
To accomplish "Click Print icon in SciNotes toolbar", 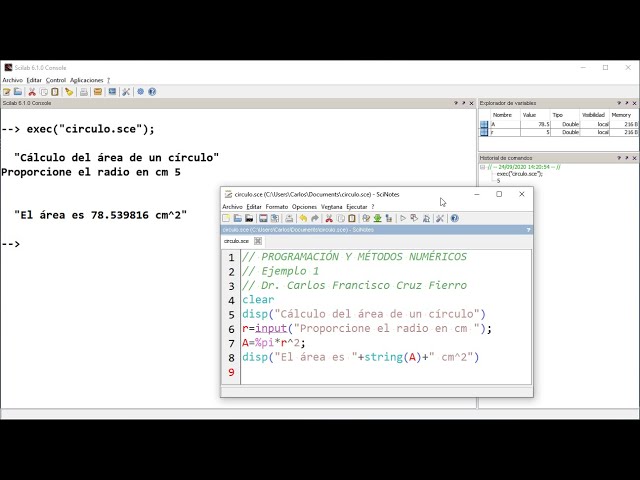I will (289, 218).
